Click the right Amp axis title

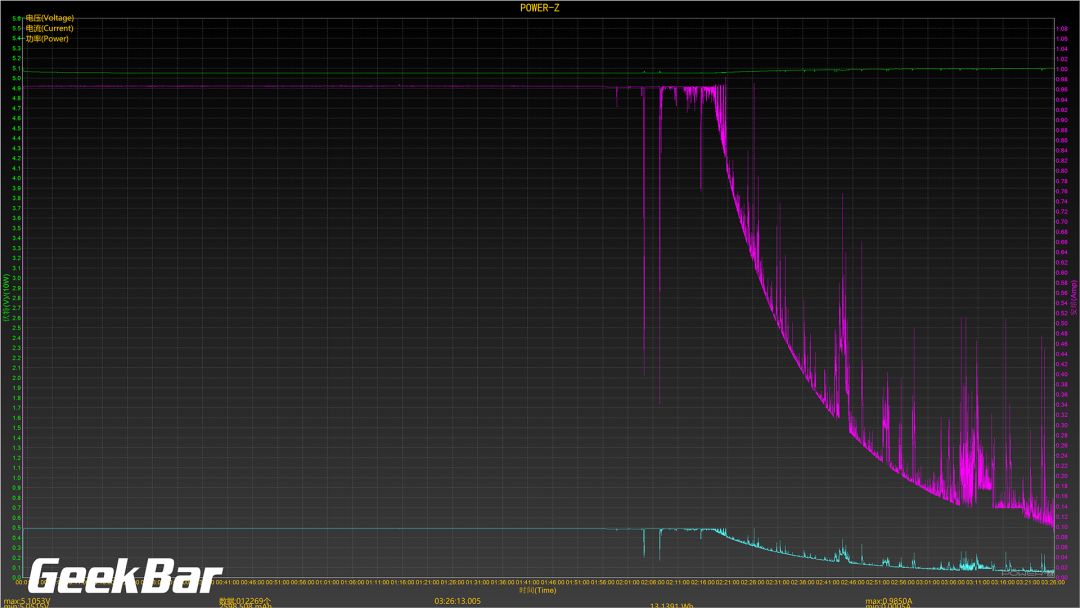[1074, 298]
